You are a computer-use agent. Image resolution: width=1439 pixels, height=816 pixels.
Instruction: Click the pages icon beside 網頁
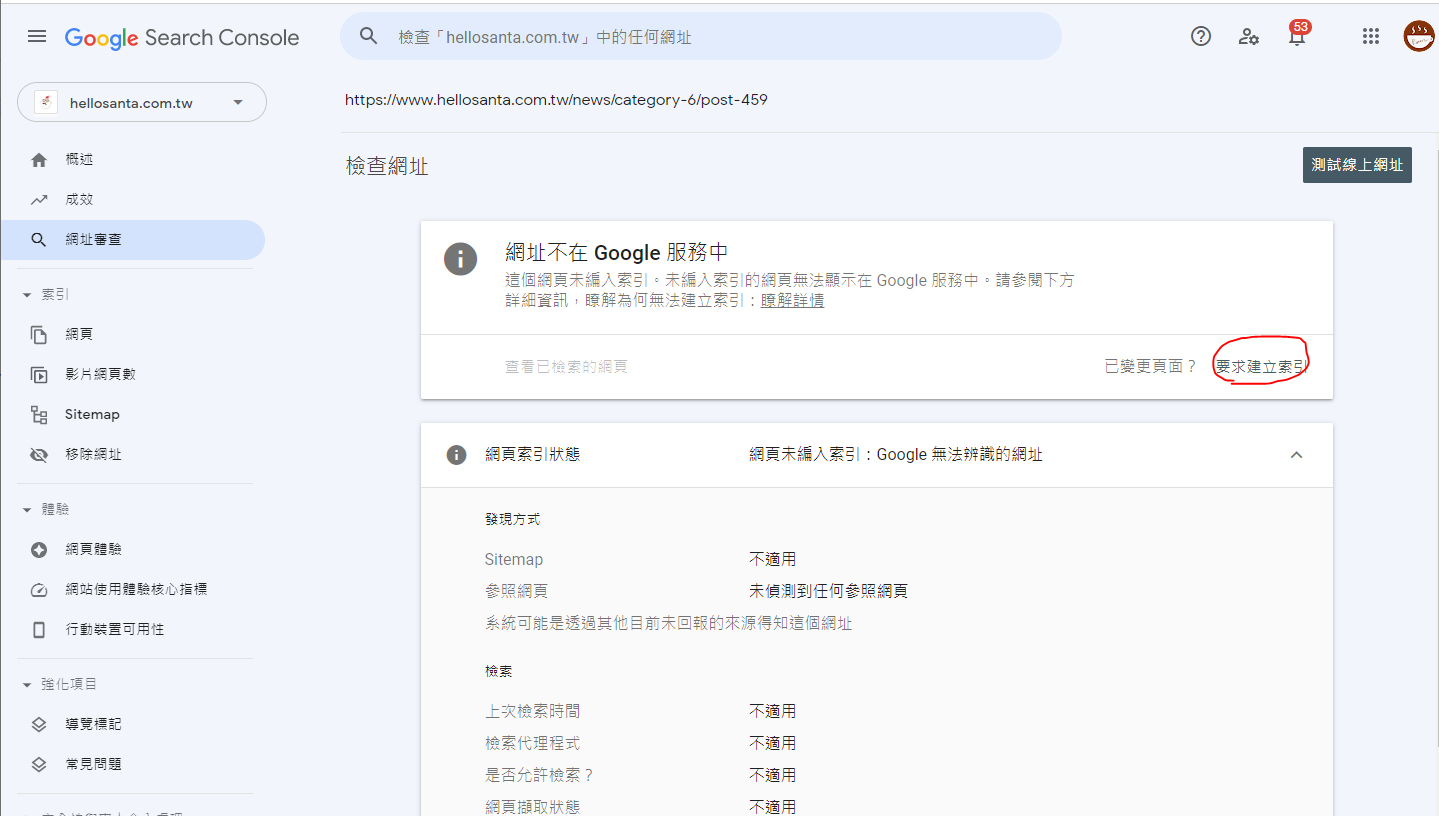39,335
